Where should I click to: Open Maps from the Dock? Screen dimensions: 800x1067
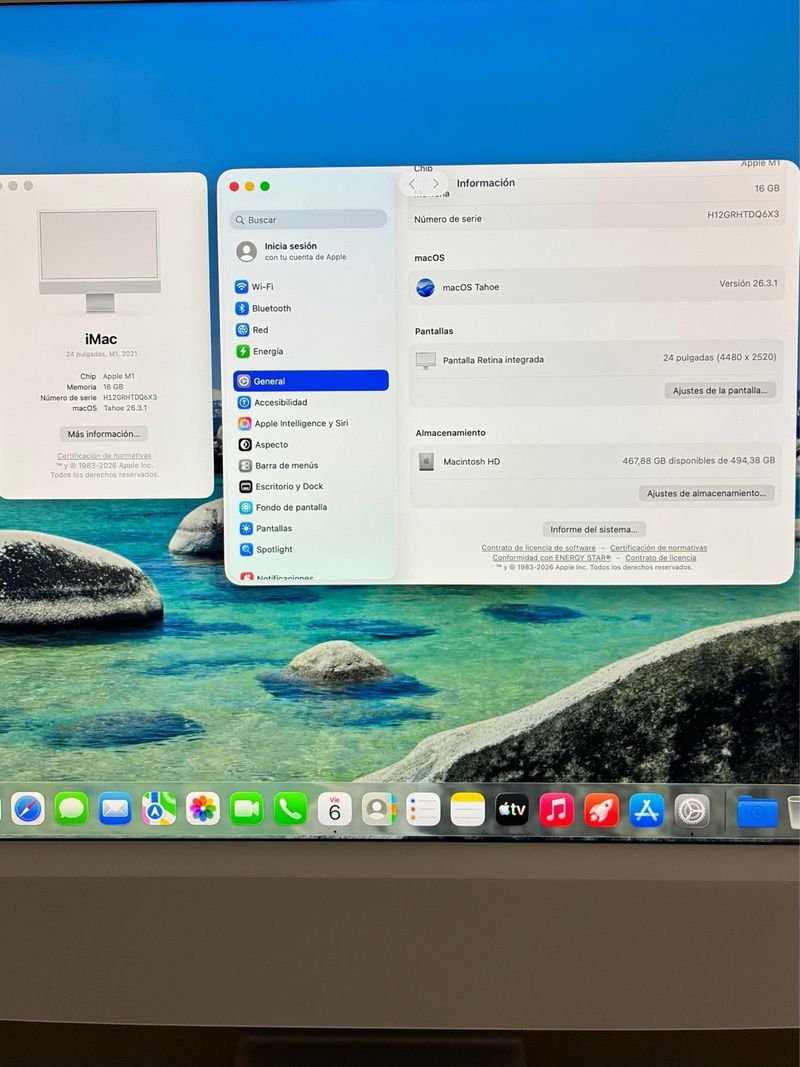tap(159, 809)
